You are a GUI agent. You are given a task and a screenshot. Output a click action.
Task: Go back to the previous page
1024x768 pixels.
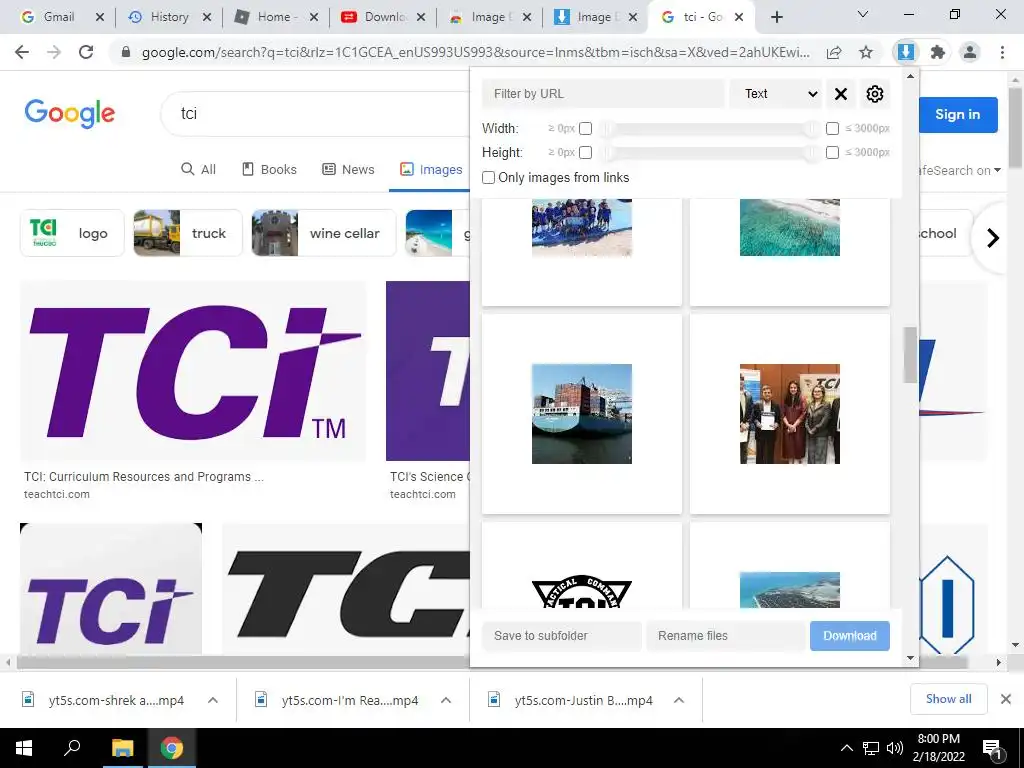[22, 52]
